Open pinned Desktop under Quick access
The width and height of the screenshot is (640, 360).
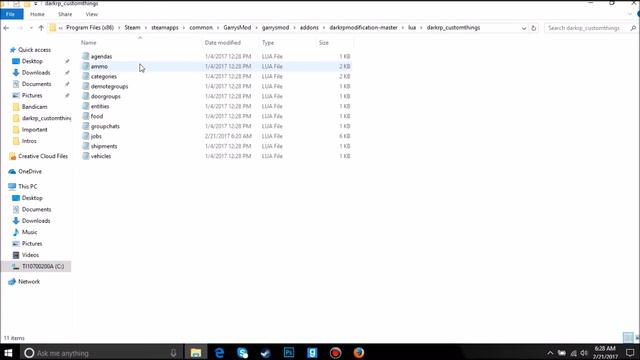(x=32, y=61)
